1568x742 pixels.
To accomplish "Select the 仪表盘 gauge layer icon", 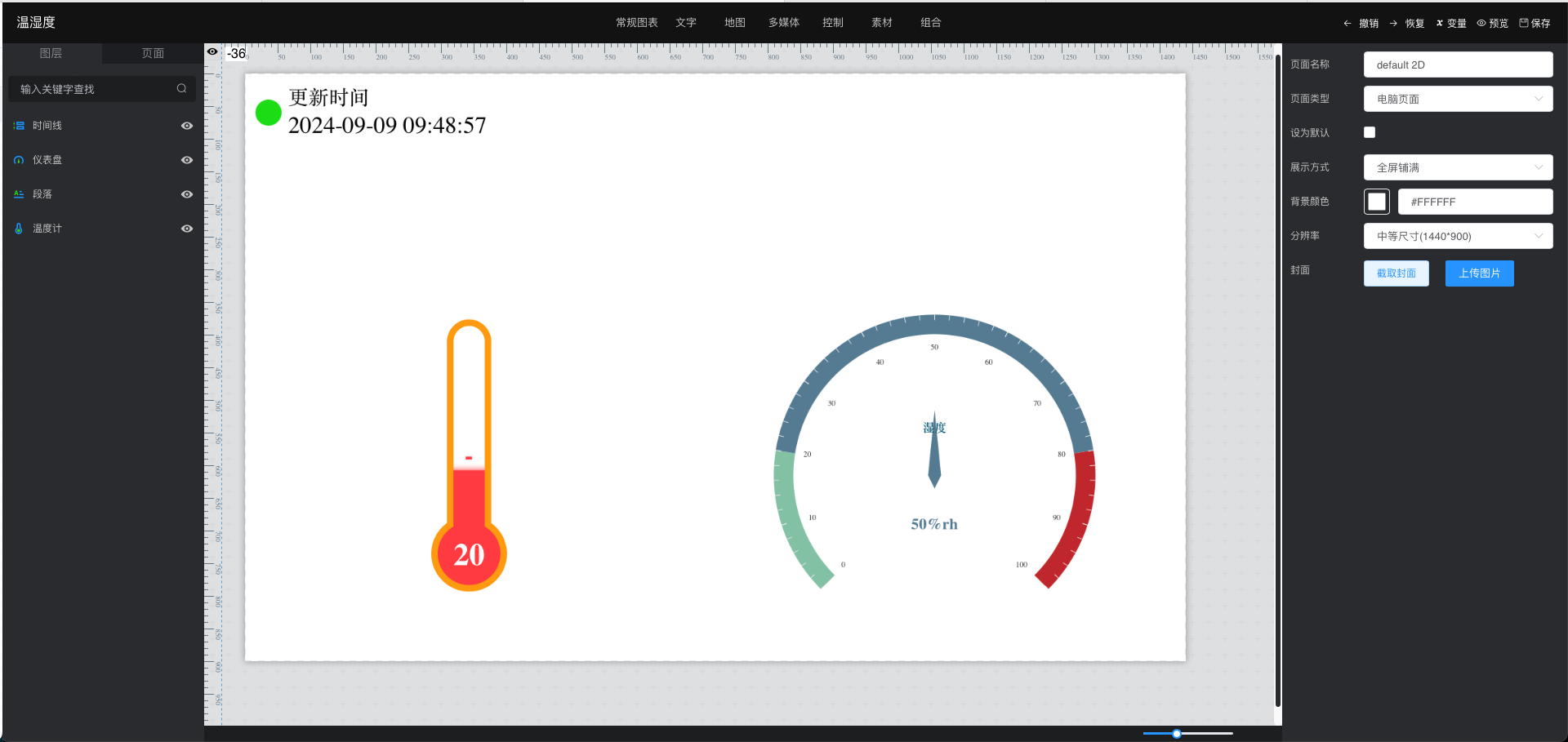I will [x=19, y=160].
